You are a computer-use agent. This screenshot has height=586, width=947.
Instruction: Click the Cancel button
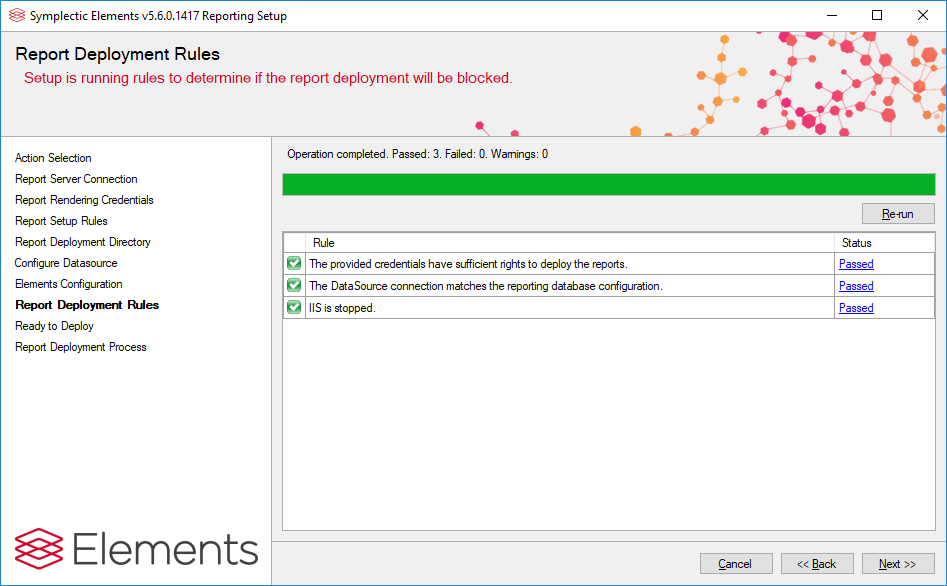pyautogui.click(x=736, y=564)
